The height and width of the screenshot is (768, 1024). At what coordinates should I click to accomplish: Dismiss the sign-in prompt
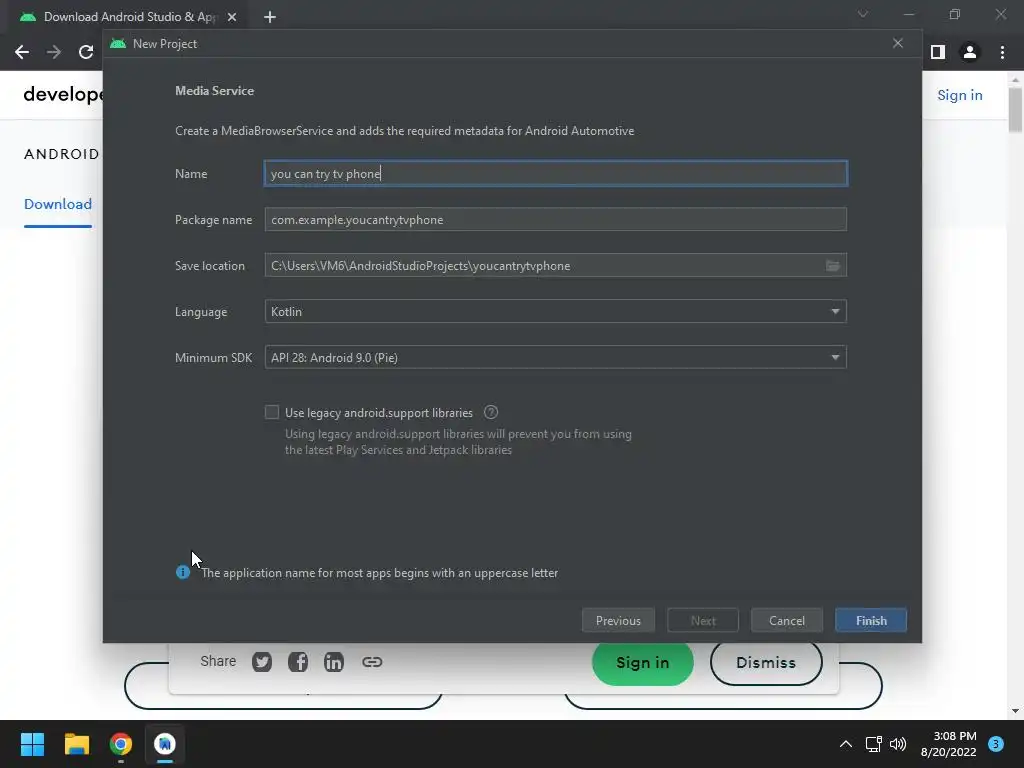click(x=766, y=663)
